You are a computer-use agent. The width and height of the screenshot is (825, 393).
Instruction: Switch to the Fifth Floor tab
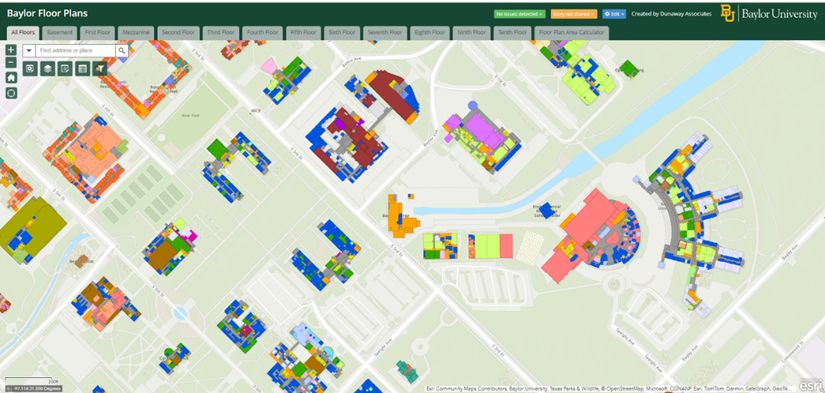(x=303, y=33)
